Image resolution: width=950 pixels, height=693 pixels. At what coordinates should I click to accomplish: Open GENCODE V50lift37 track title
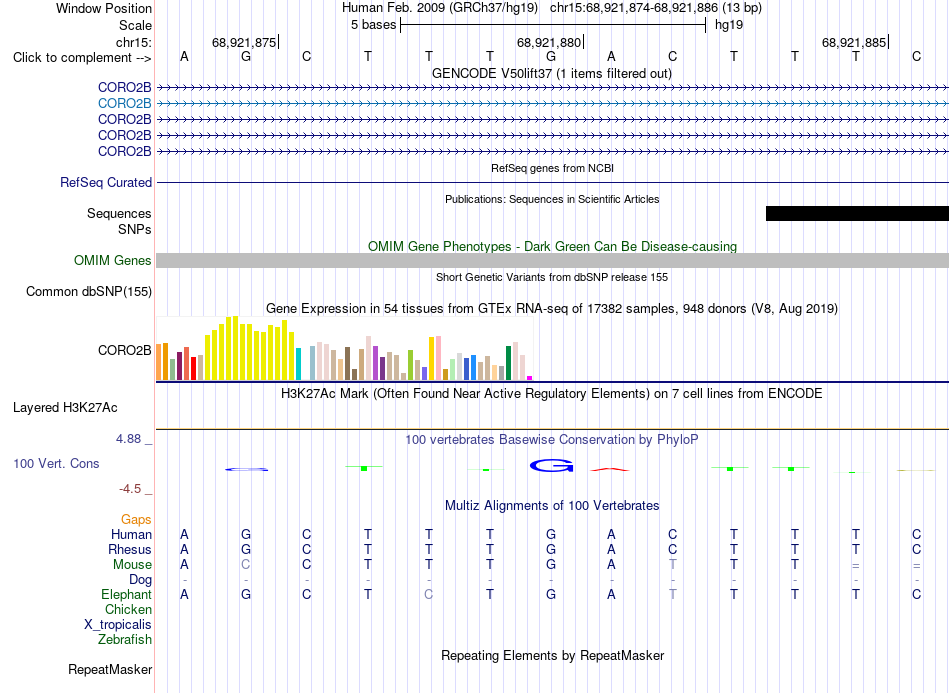pyautogui.click(x=552, y=74)
